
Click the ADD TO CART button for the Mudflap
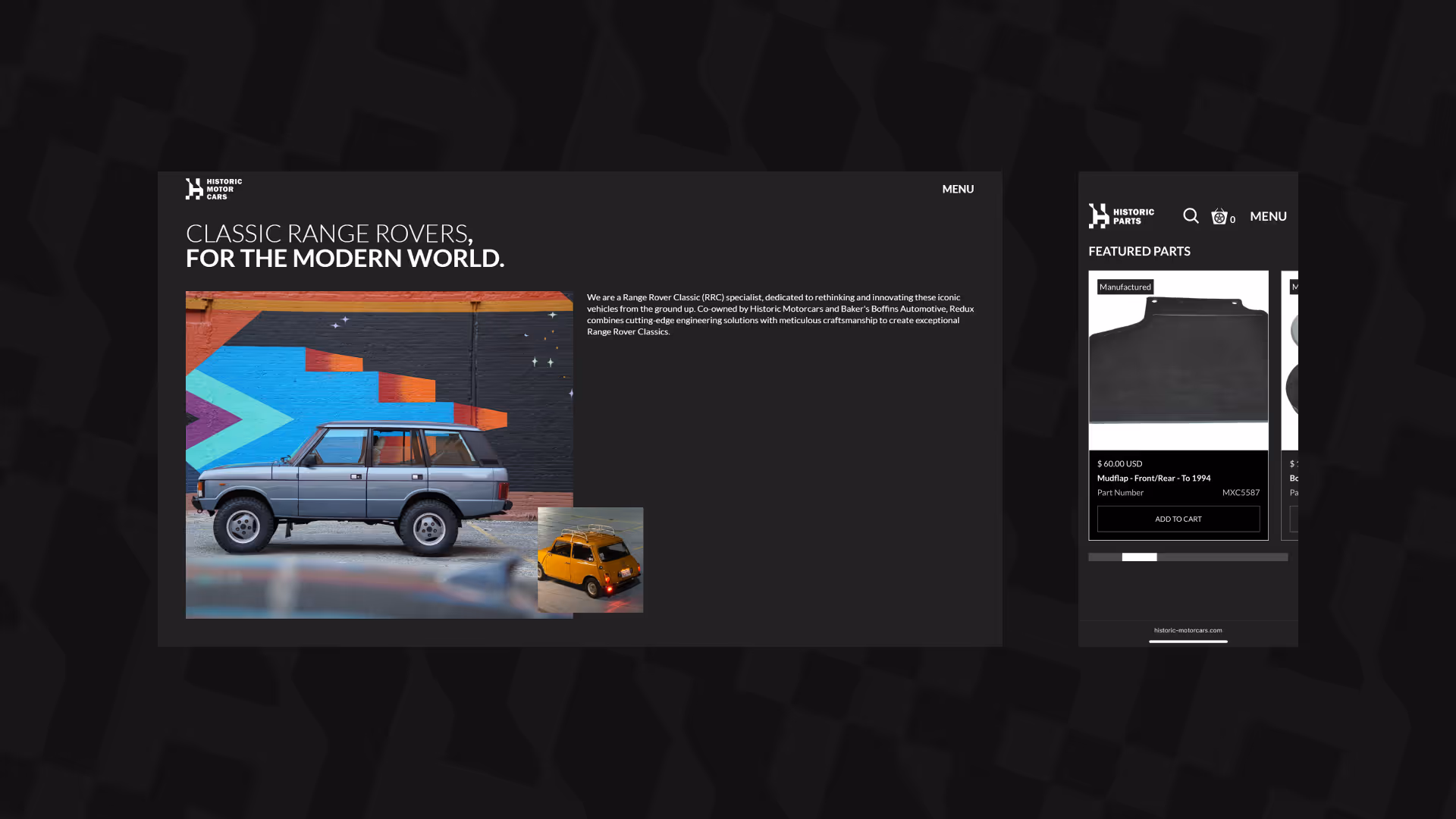tap(1178, 519)
